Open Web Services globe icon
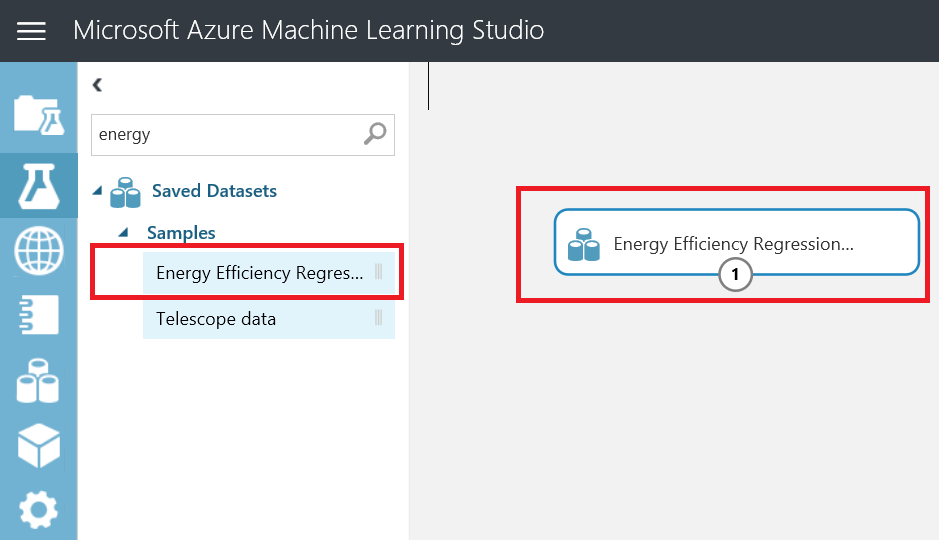 pos(38,251)
